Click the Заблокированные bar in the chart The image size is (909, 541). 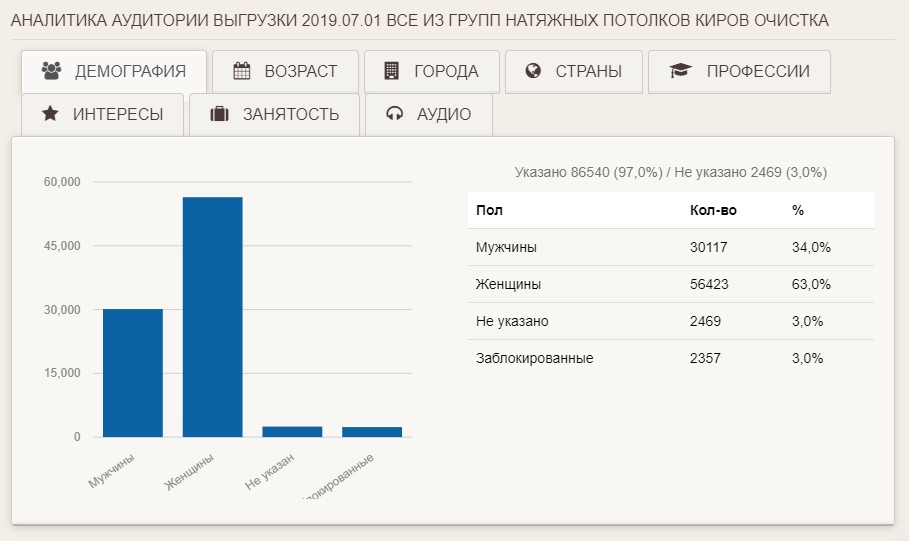[x=372, y=432]
